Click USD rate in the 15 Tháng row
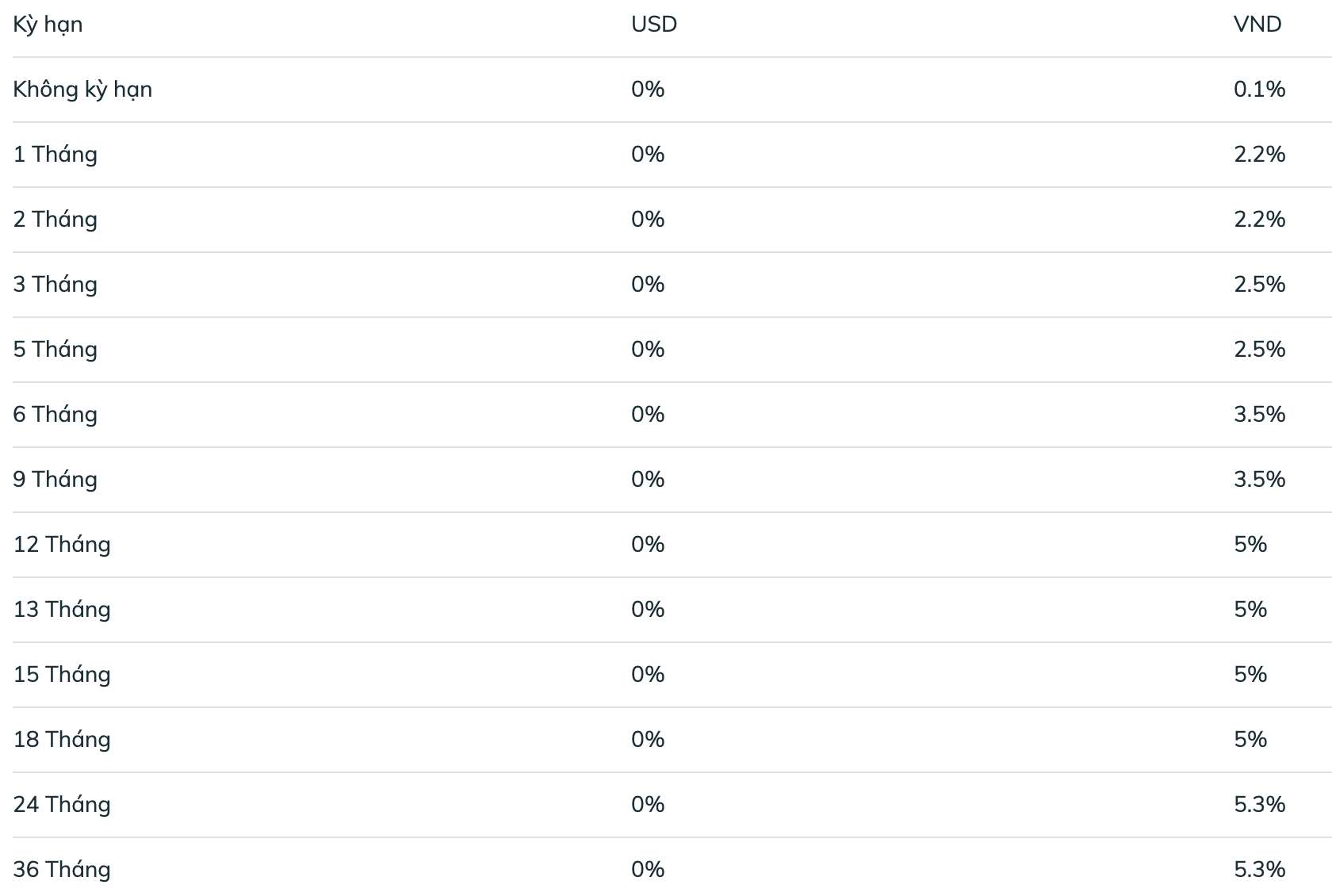 (648, 675)
